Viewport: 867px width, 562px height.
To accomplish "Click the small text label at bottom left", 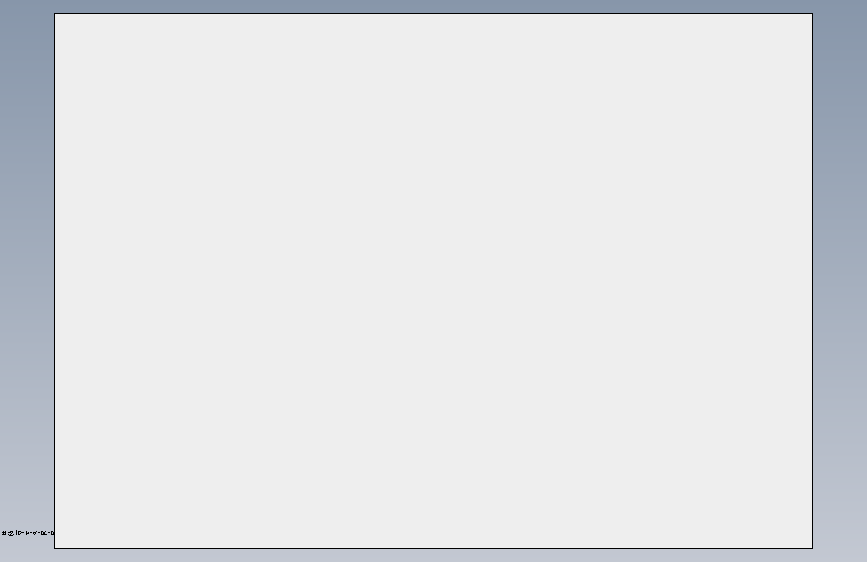I will [x=28, y=533].
